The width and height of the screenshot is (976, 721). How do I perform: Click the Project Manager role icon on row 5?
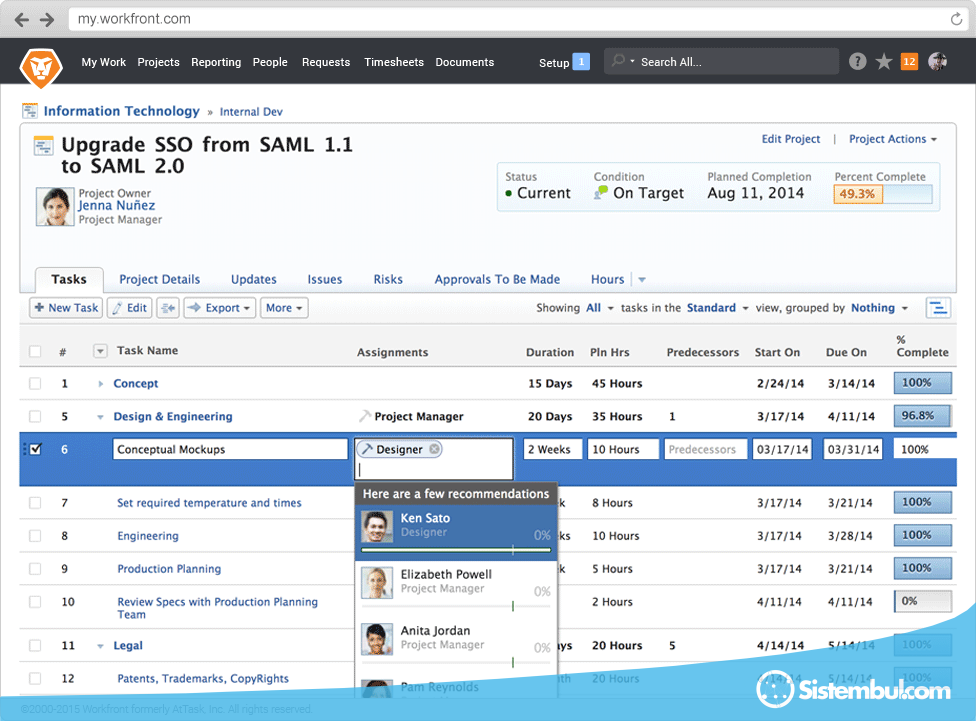point(365,416)
